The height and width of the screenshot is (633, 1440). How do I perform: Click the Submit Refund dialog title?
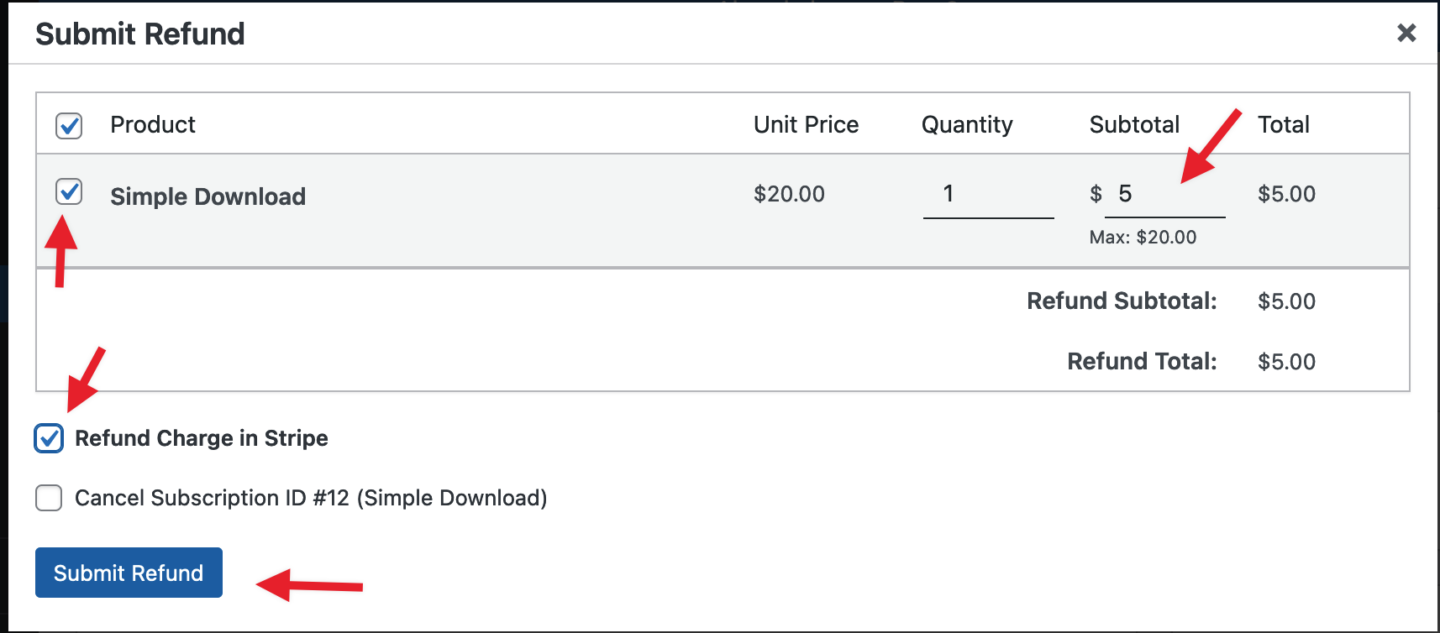point(140,33)
